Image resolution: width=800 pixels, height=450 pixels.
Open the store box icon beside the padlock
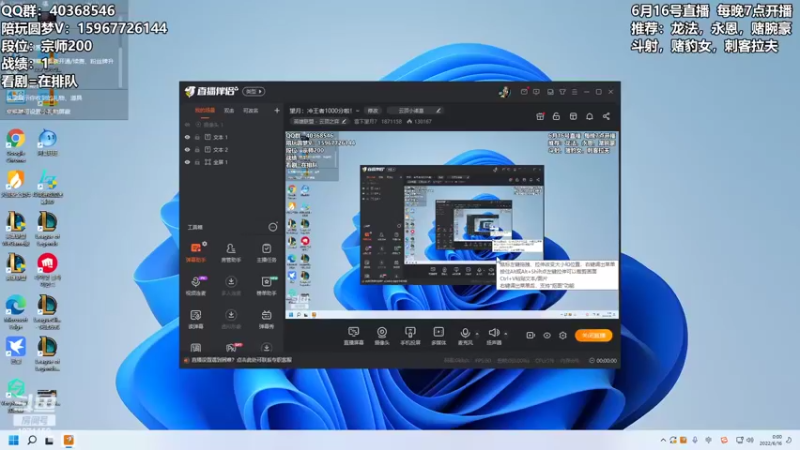(573, 116)
